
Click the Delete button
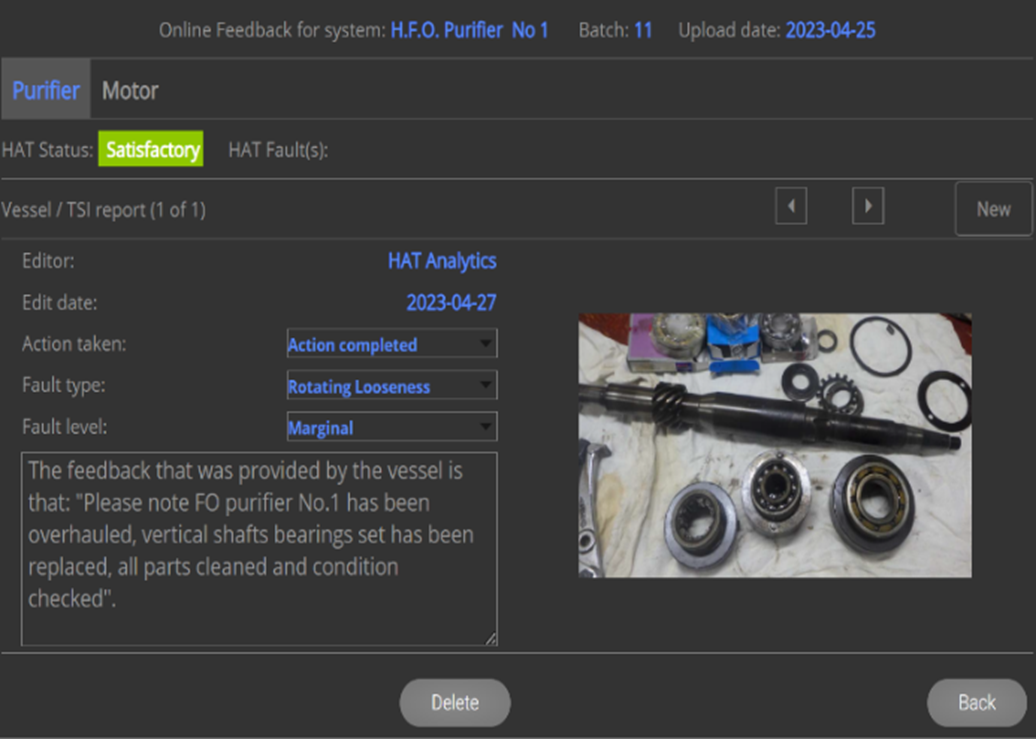point(455,702)
